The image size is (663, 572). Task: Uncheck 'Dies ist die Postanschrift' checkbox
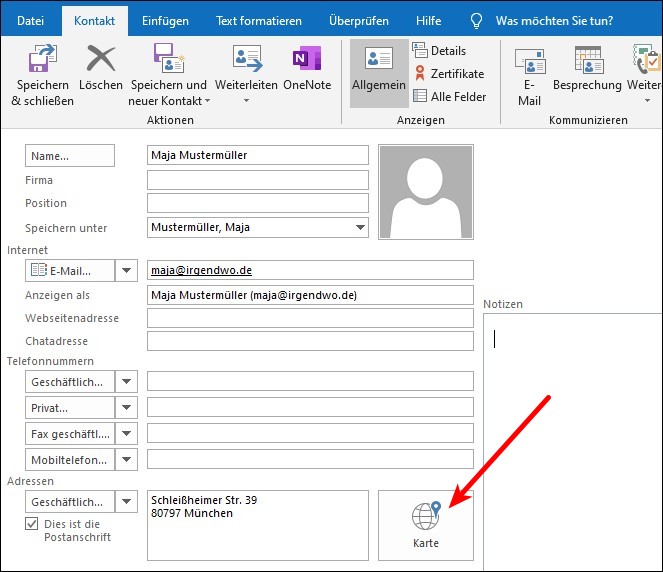32,523
